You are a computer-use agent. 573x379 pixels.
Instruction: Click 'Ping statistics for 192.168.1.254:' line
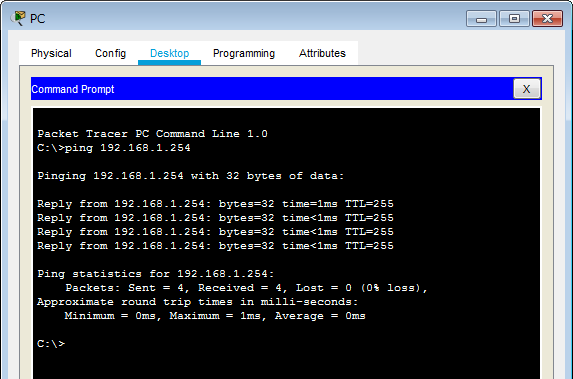click(x=156, y=274)
